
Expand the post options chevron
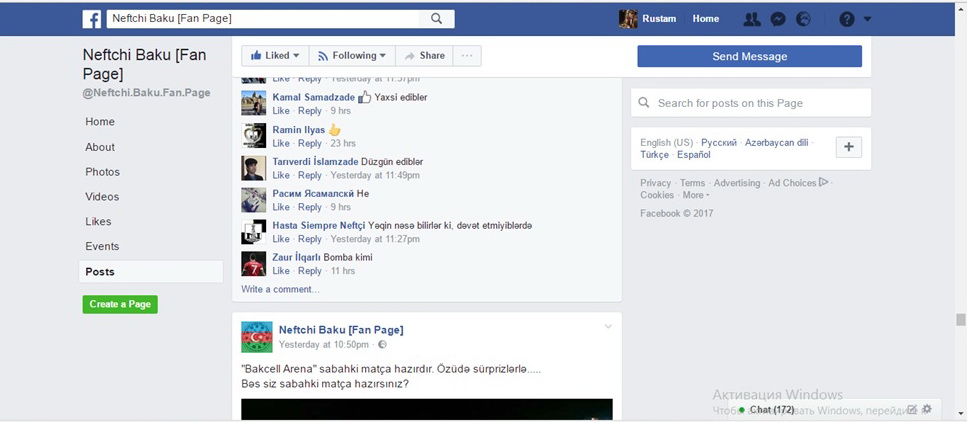[608, 326]
